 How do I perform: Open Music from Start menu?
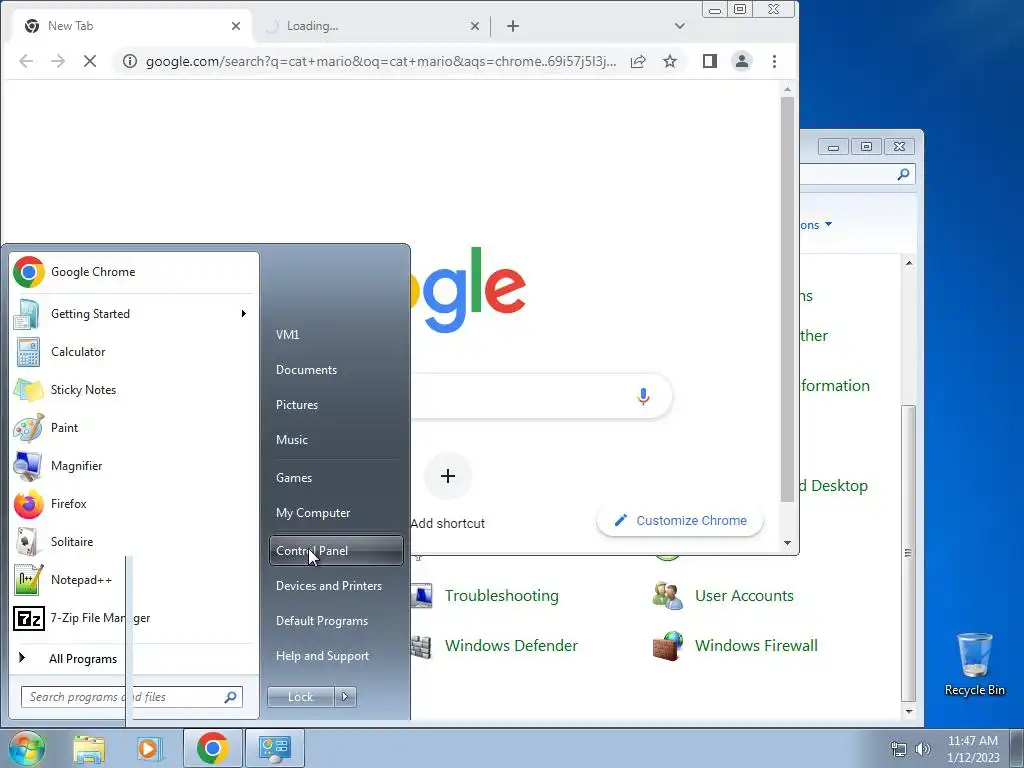pos(336,440)
